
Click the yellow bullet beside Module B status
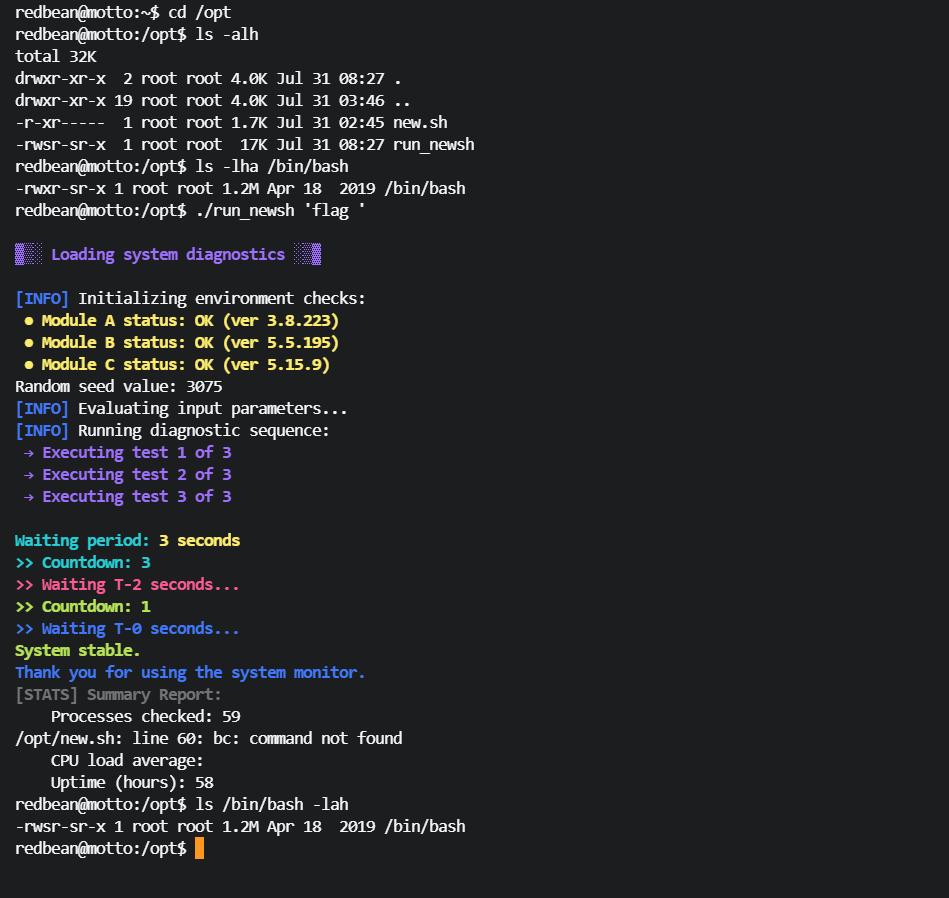click(x=29, y=343)
